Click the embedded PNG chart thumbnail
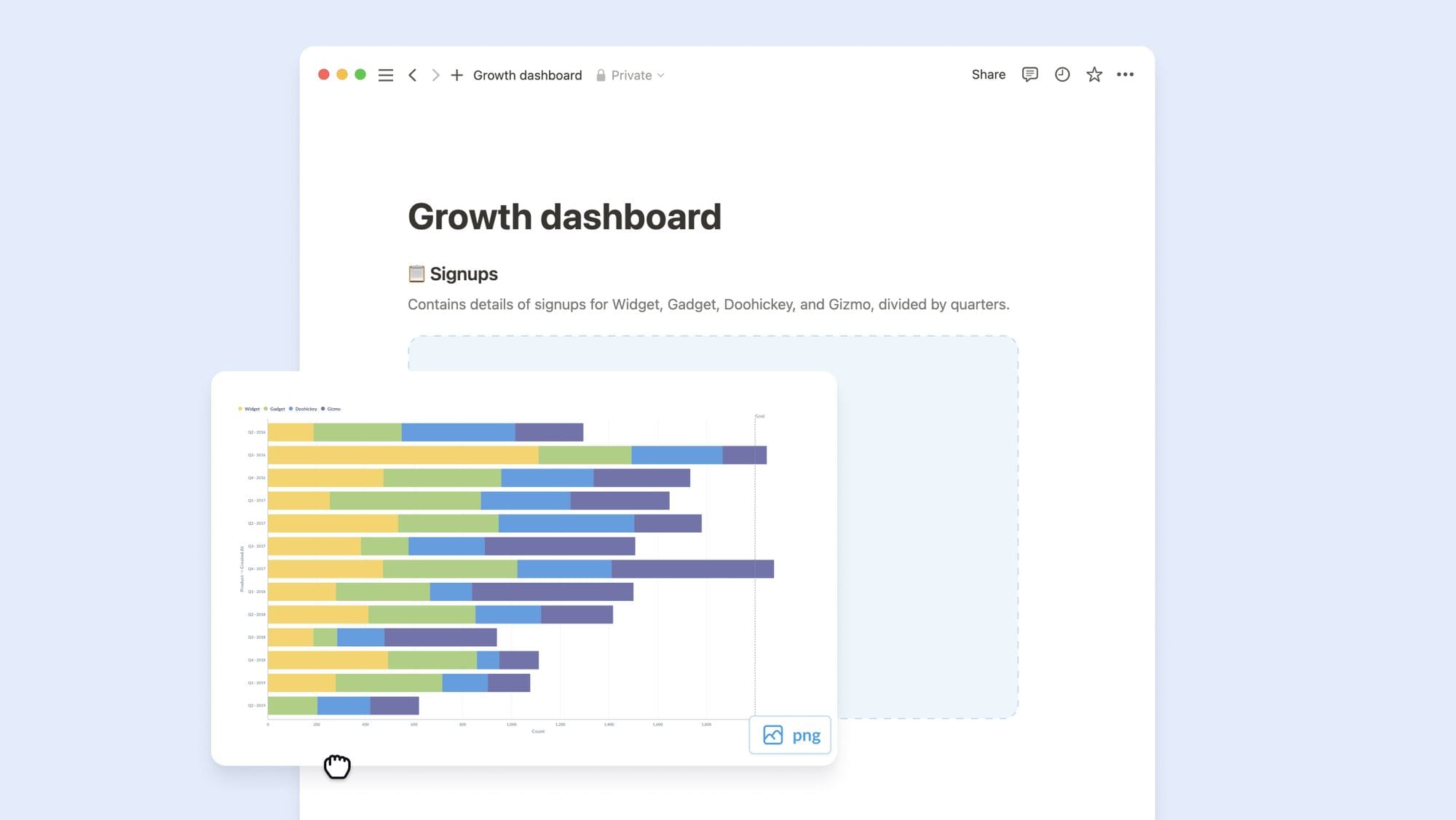 point(524,567)
